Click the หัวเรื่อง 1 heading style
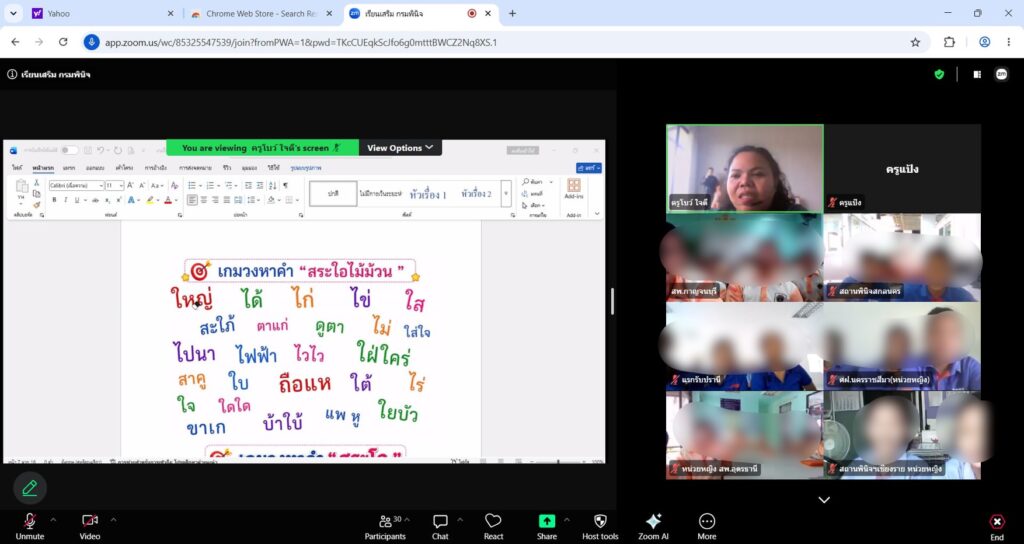The image size is (1024, 544). (428, 194)
